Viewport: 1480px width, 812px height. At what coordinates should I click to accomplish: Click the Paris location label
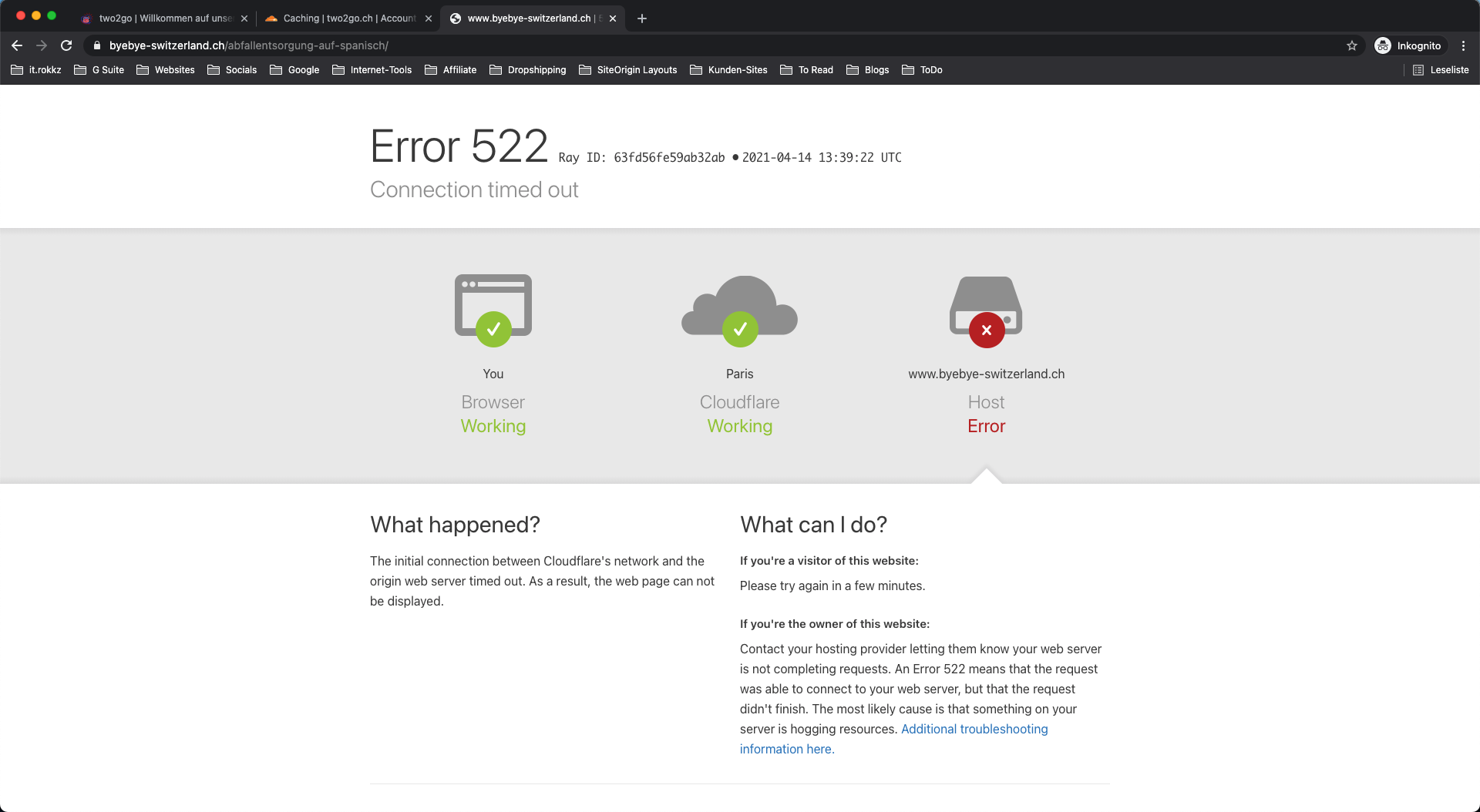(x=740, y=374)
